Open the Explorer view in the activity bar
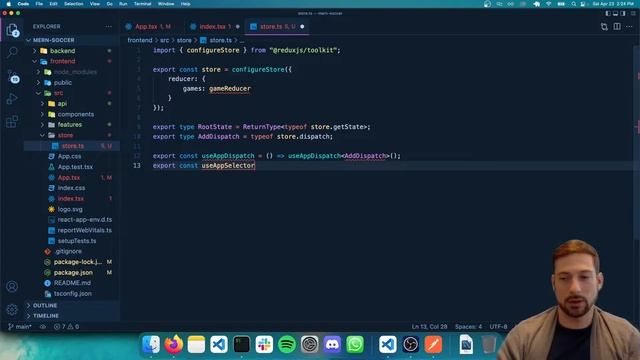The image size is (640, 360). pos(12,30)
